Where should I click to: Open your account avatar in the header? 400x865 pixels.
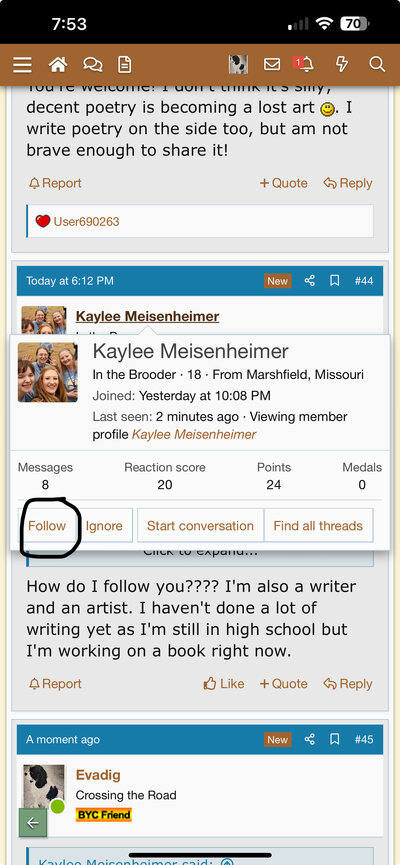(238, 65)
